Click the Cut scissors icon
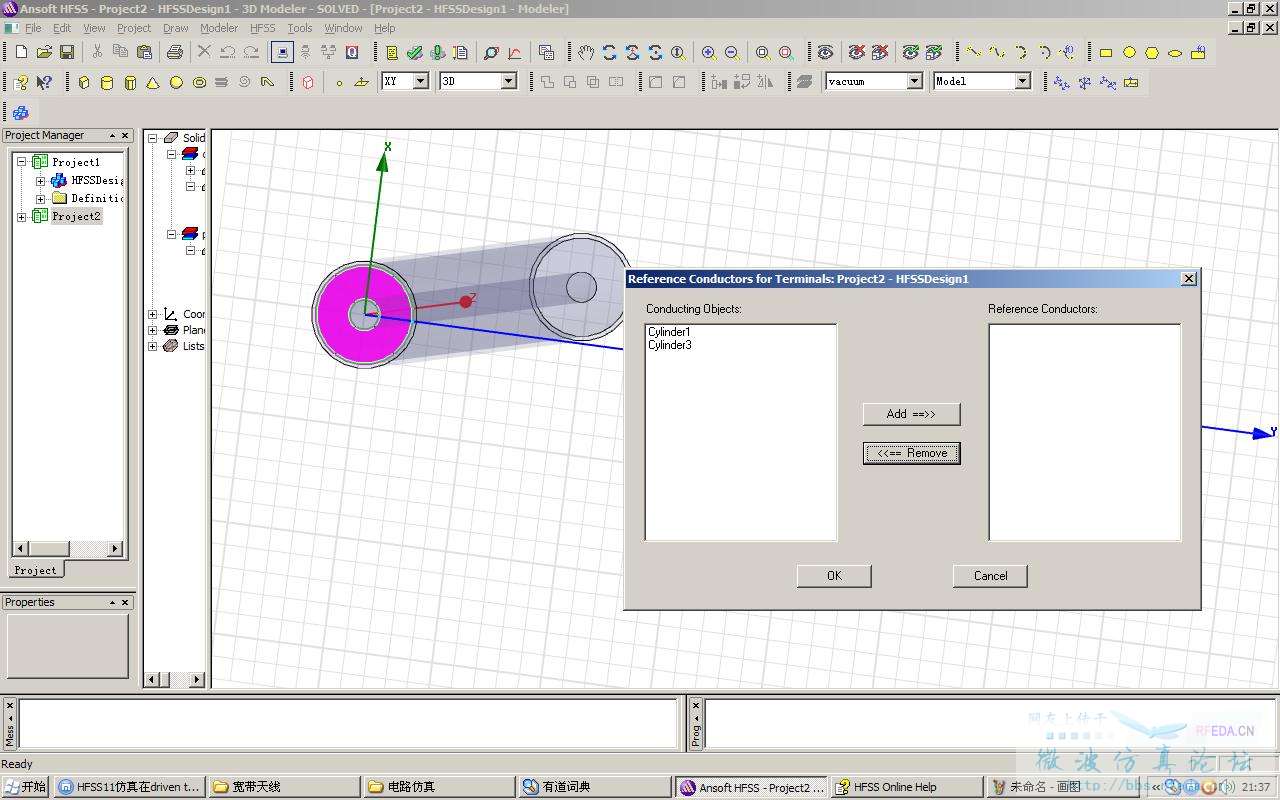Viewport: 1280px width, 800px height. (97, 52)
